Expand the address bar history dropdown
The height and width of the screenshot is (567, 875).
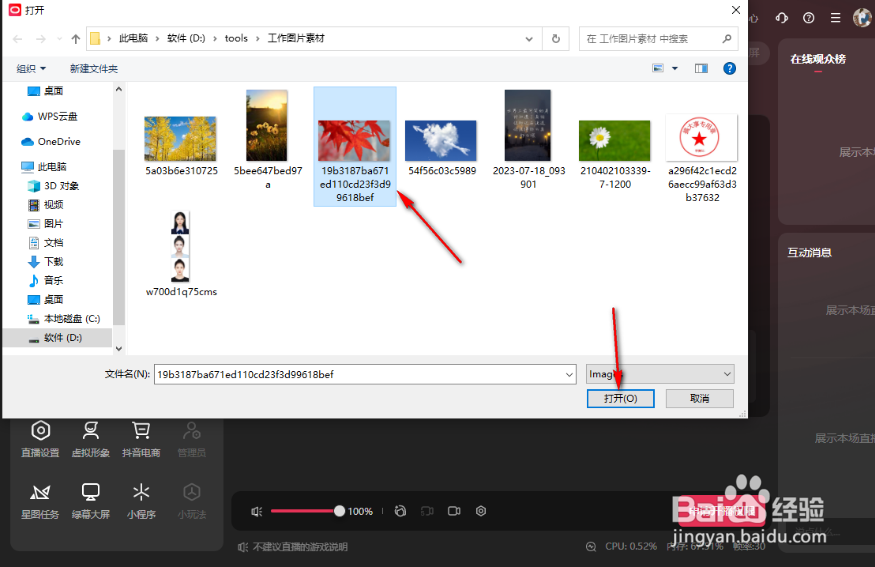(x=529, y=39)
